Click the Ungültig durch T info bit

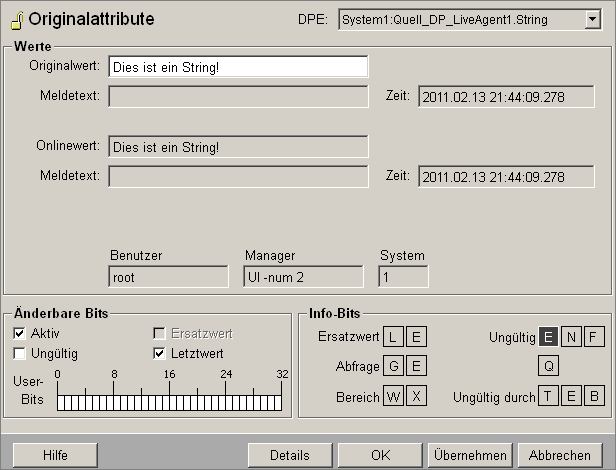pos(549,396)
